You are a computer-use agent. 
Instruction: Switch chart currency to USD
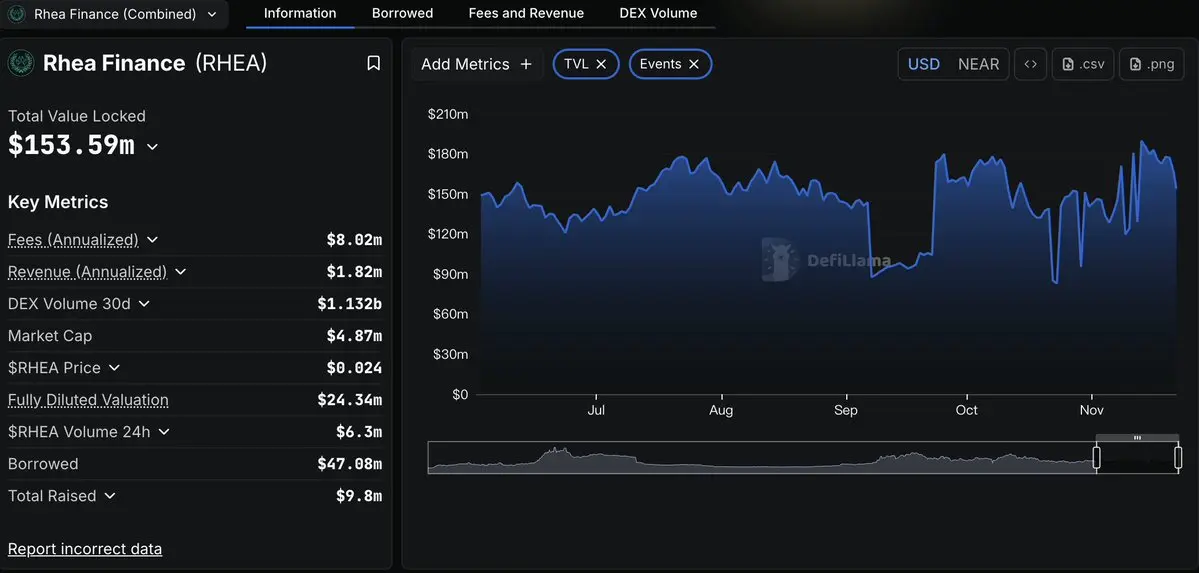(x=924, y=64)
